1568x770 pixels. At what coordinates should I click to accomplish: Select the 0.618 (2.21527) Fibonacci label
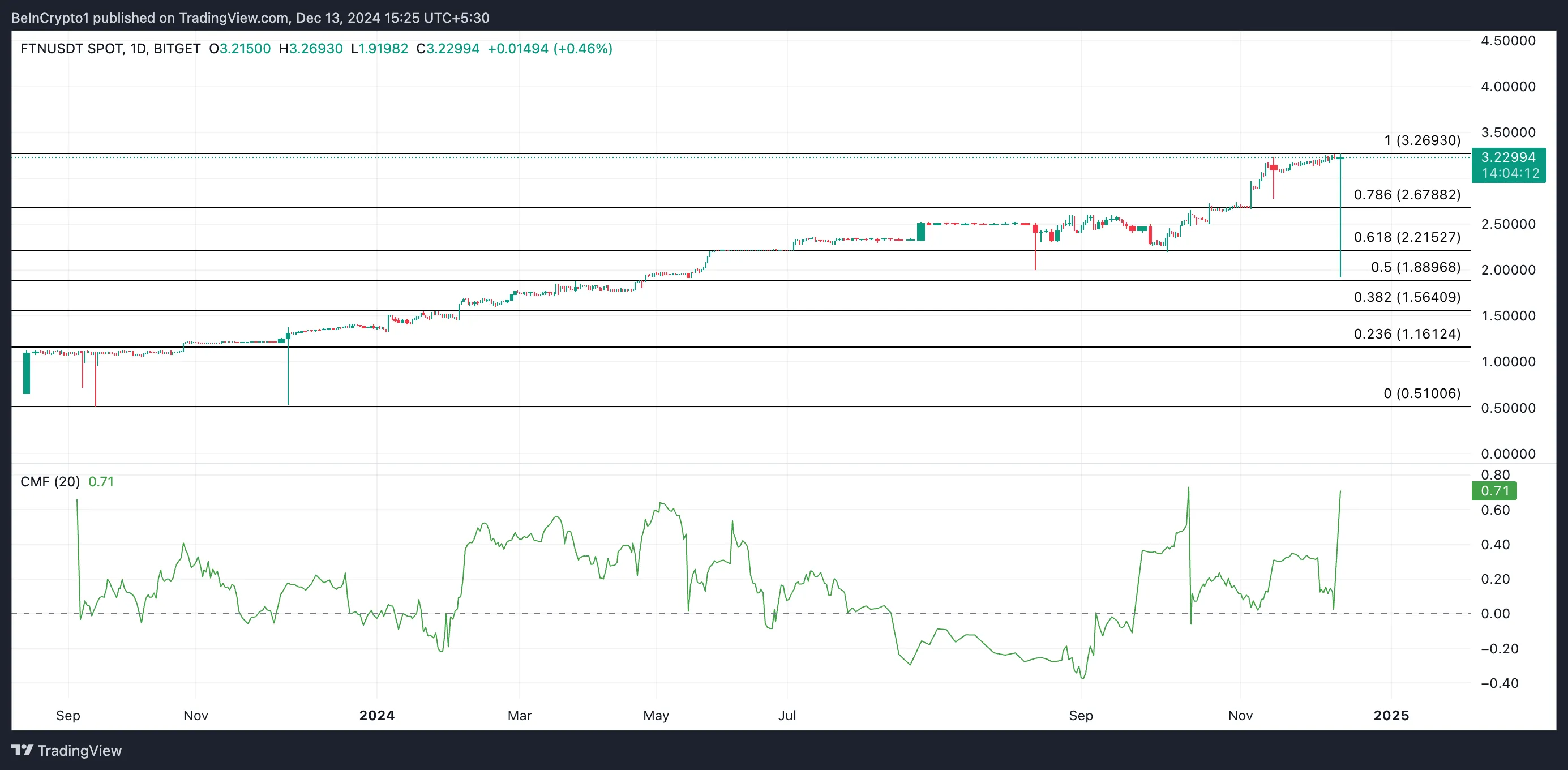pyautogui.click(x=1407, y=237)
